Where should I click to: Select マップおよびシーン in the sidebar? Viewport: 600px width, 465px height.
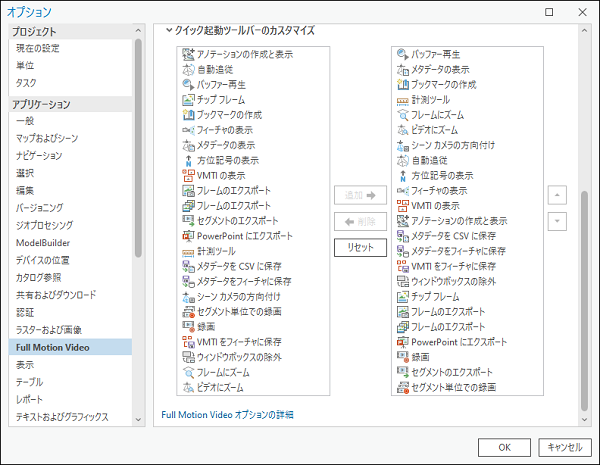click(70, 138)
